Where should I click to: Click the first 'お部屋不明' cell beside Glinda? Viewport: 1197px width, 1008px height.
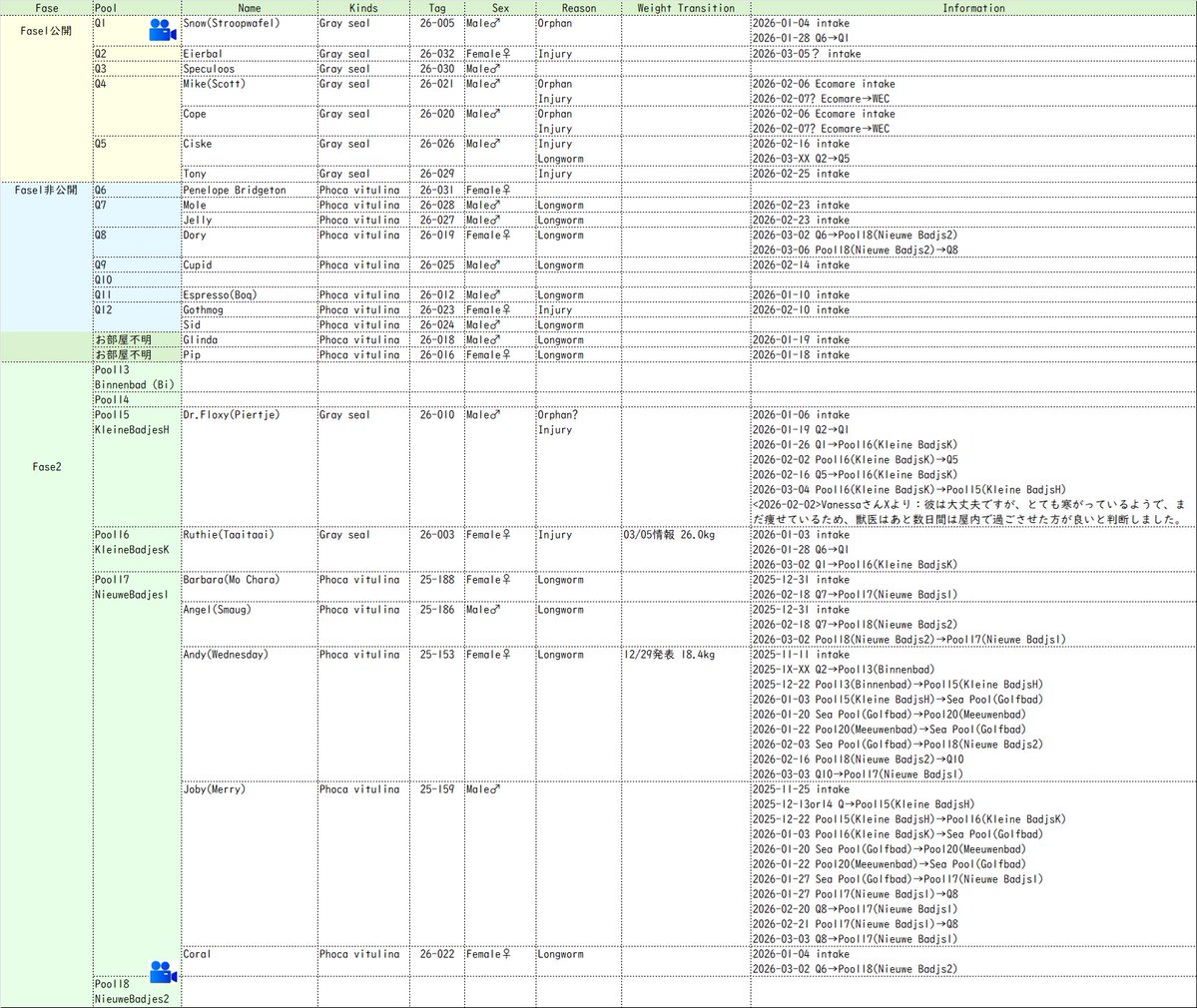click(x=137, y=339)
